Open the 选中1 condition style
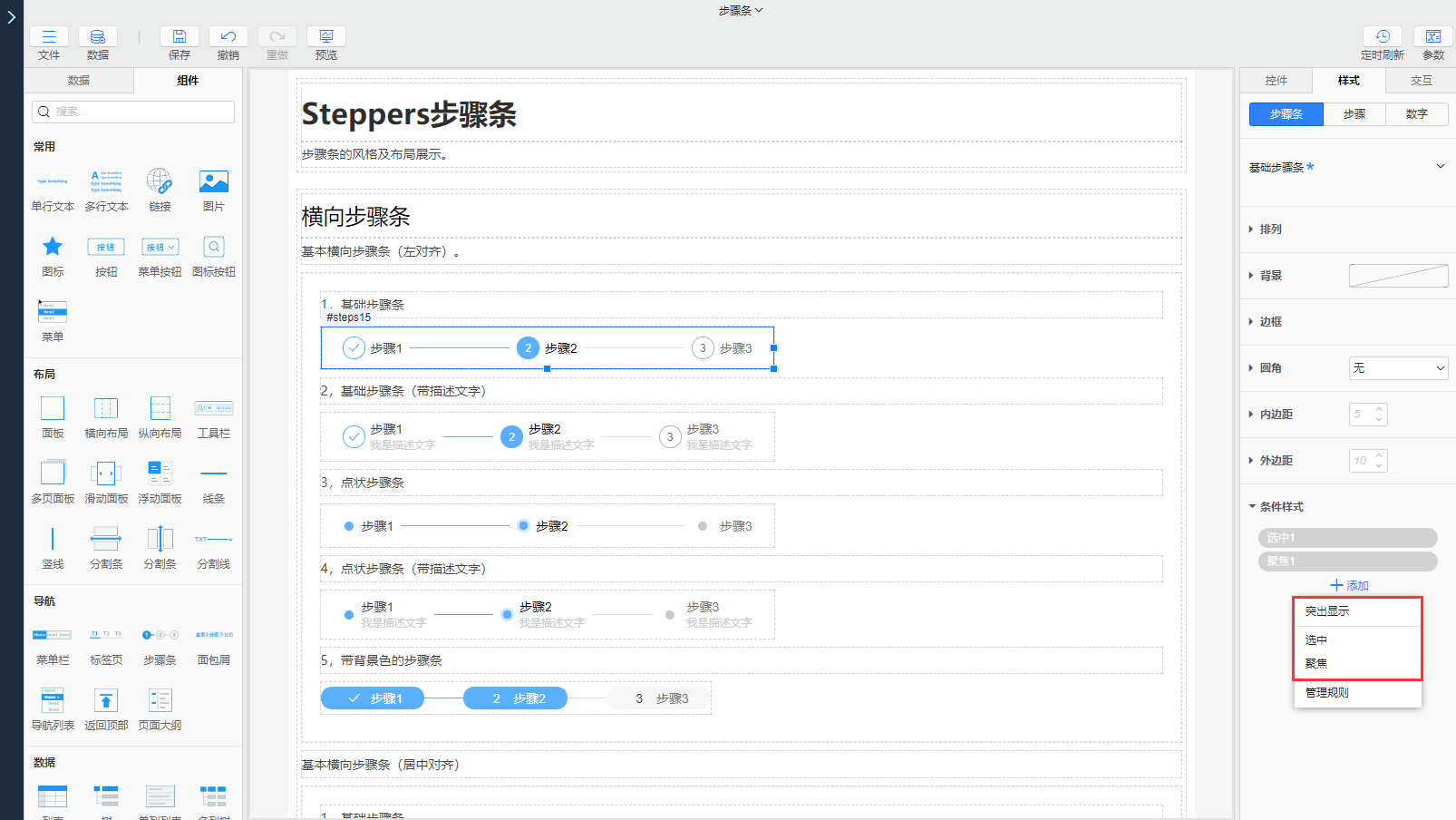The width and height of the screenshot is (1456, 820). pyautogui.click(x=1347, y=537)
